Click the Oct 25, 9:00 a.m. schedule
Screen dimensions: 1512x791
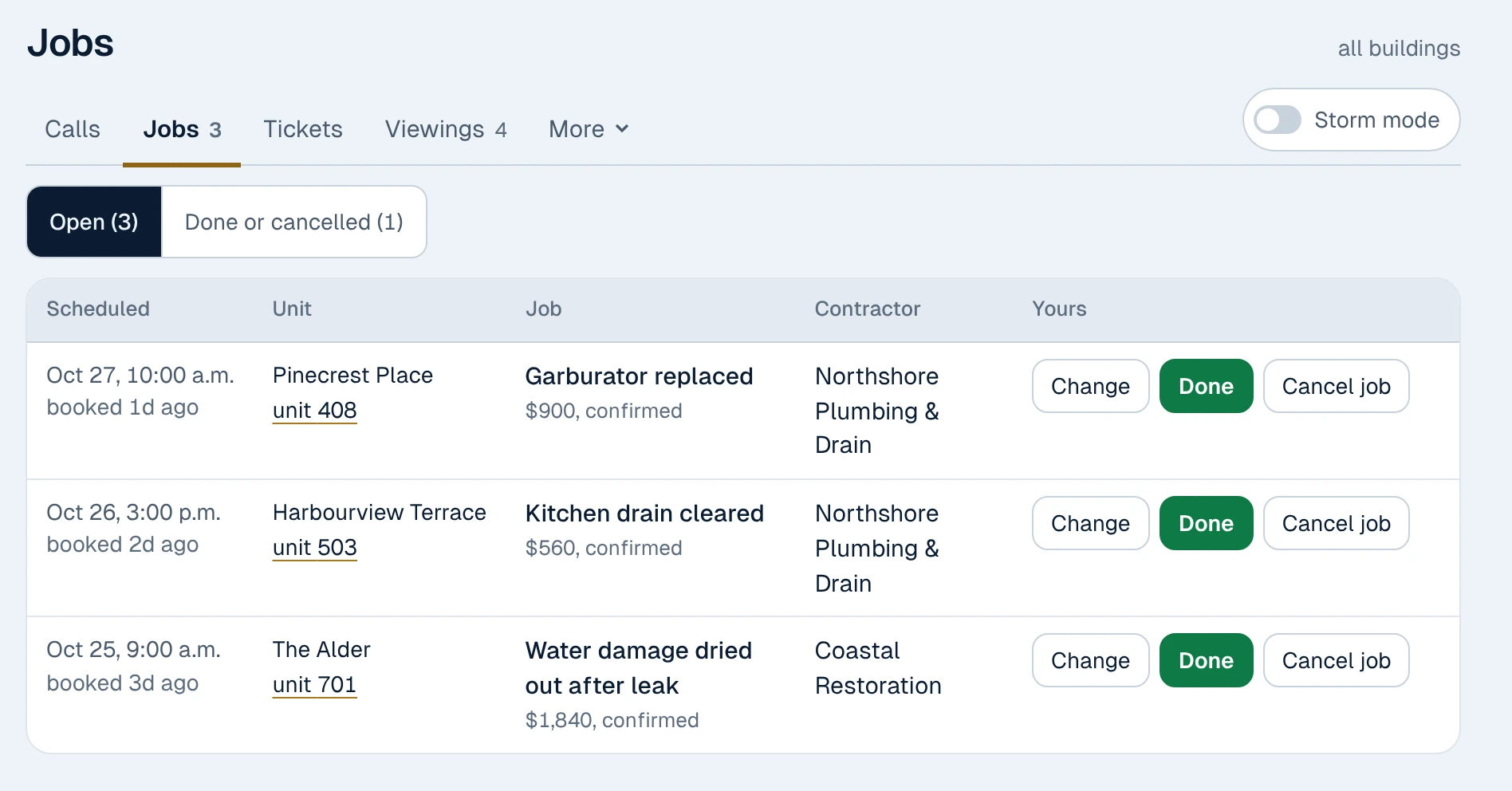133,650
